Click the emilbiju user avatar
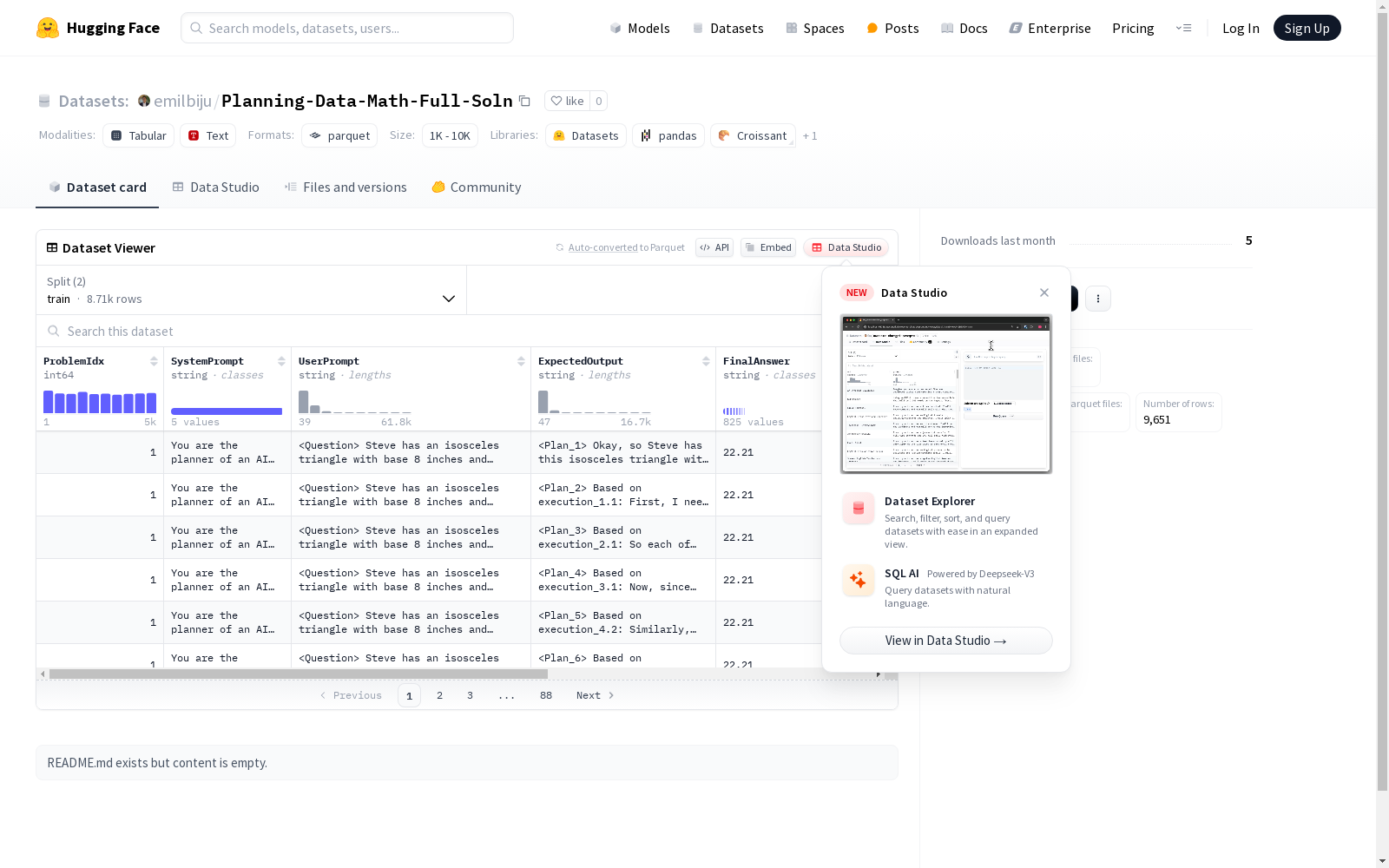Image resolution: width=1389 pixels, height=868 pixels. [x=144, y=101]
